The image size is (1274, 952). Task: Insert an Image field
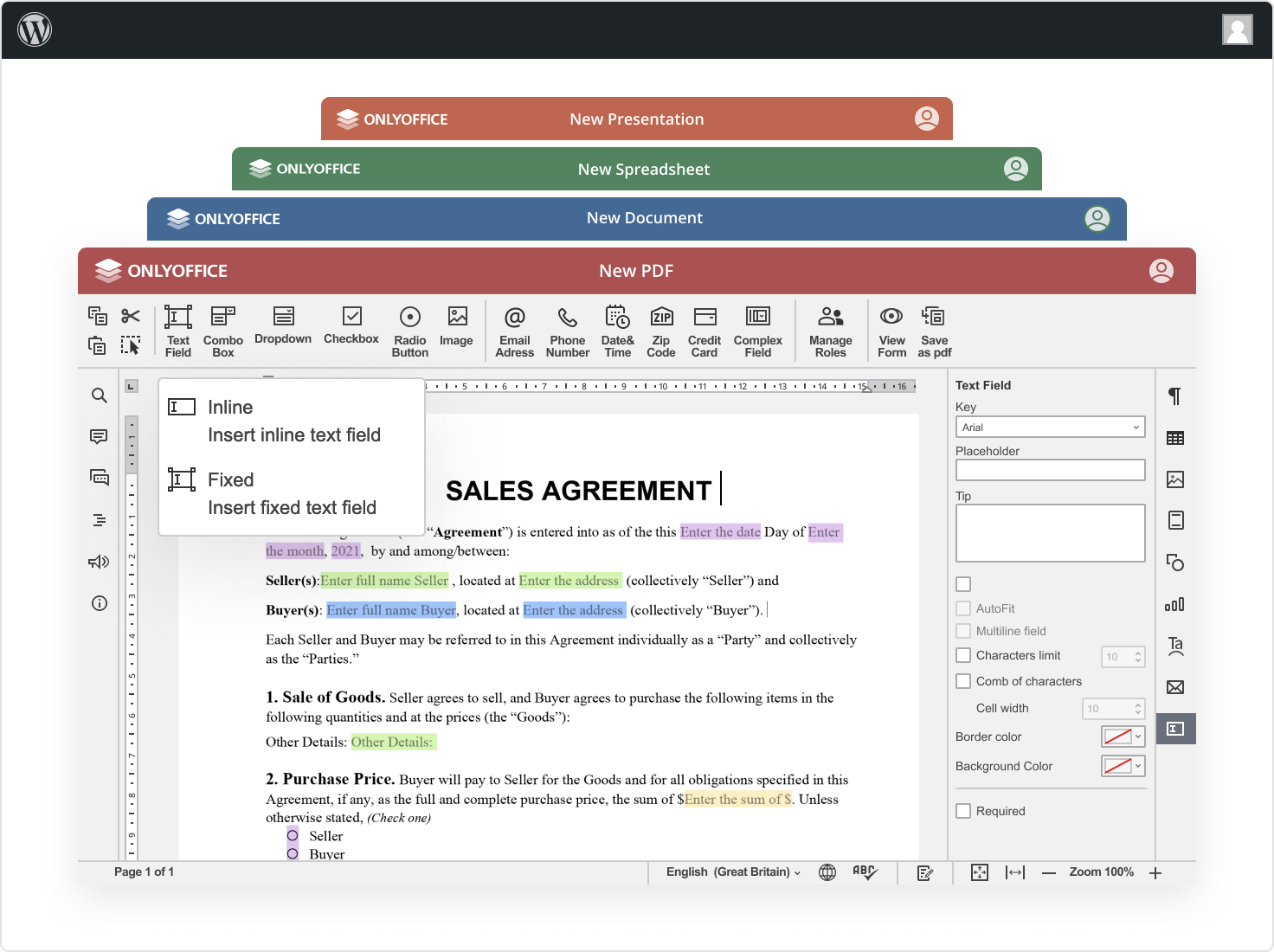(x=457, y=325)
